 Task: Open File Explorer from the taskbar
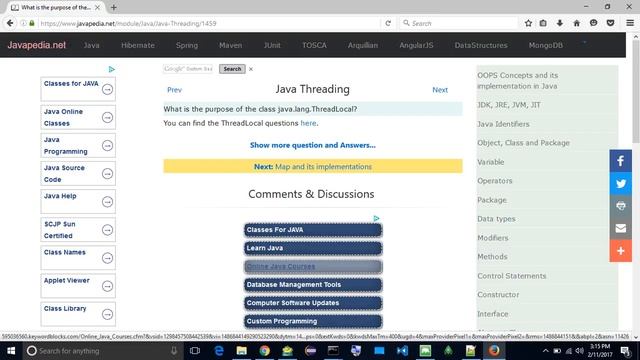(x=242, y=351)
